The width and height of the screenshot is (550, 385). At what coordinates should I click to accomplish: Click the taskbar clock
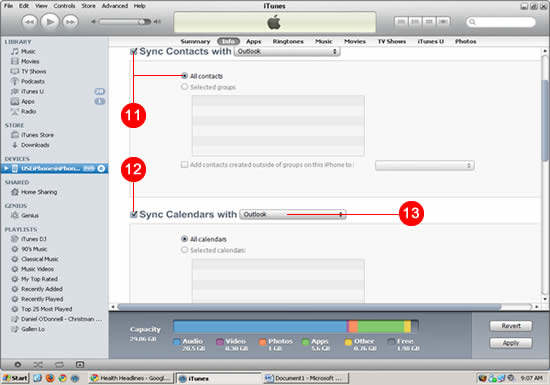pos(531,378)
